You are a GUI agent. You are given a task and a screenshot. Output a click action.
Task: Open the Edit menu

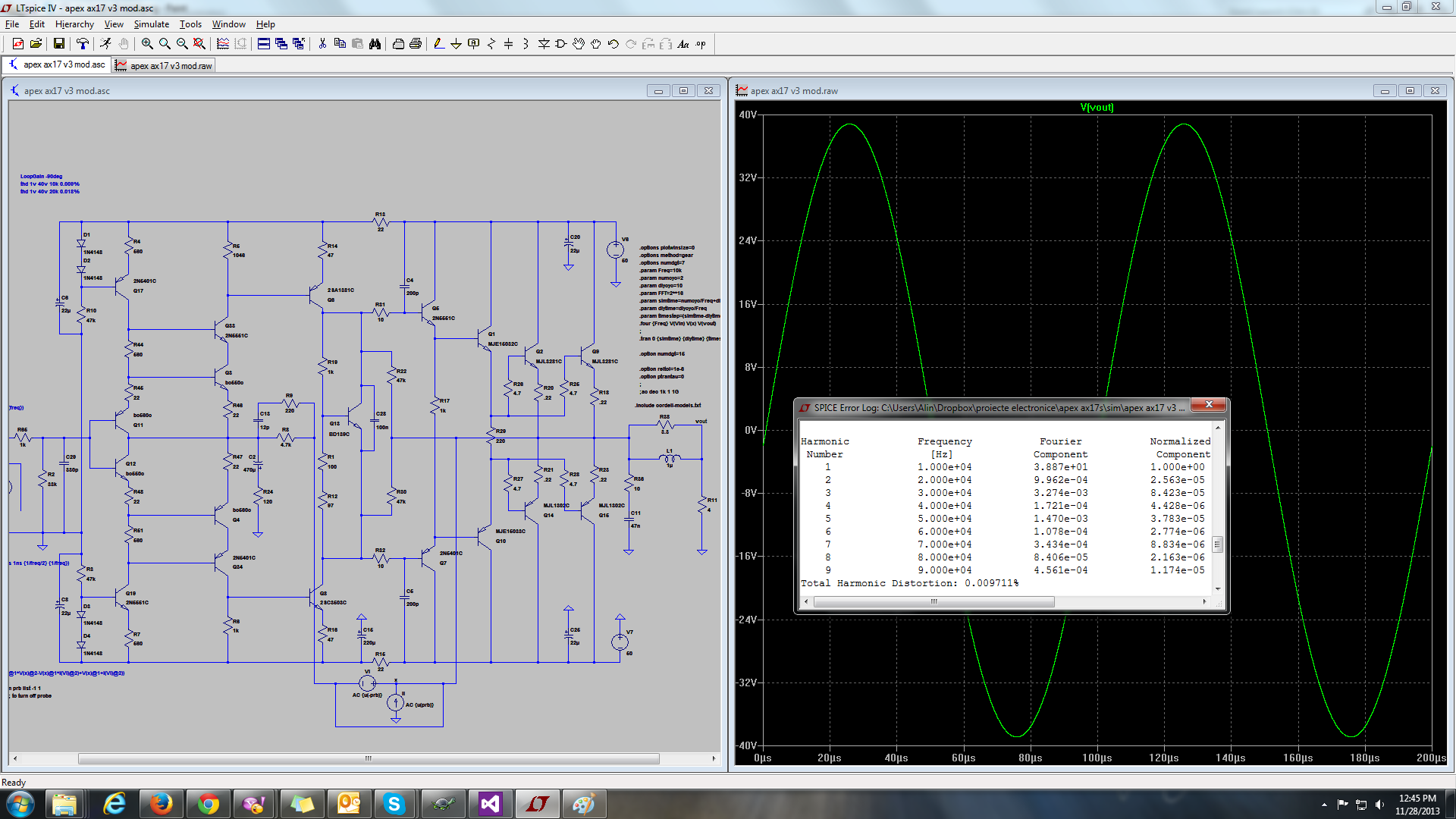(37, 24)
